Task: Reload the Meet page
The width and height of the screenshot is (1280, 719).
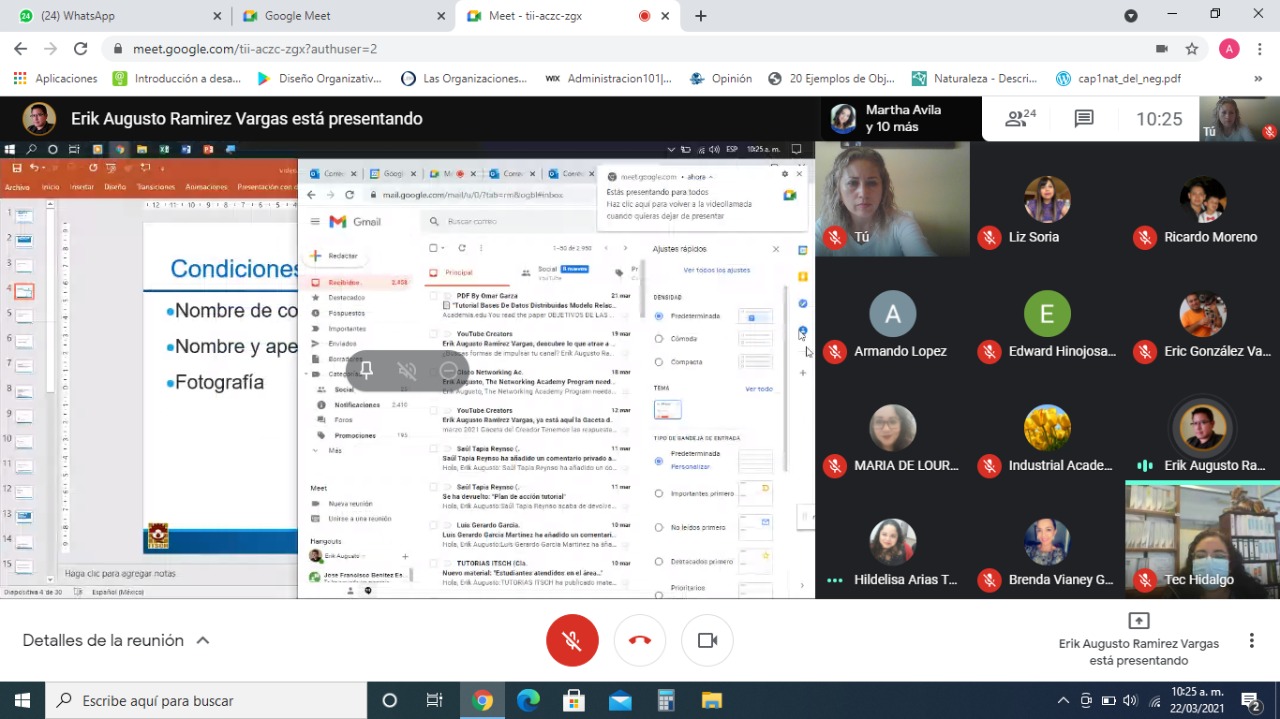Action: 81,49
